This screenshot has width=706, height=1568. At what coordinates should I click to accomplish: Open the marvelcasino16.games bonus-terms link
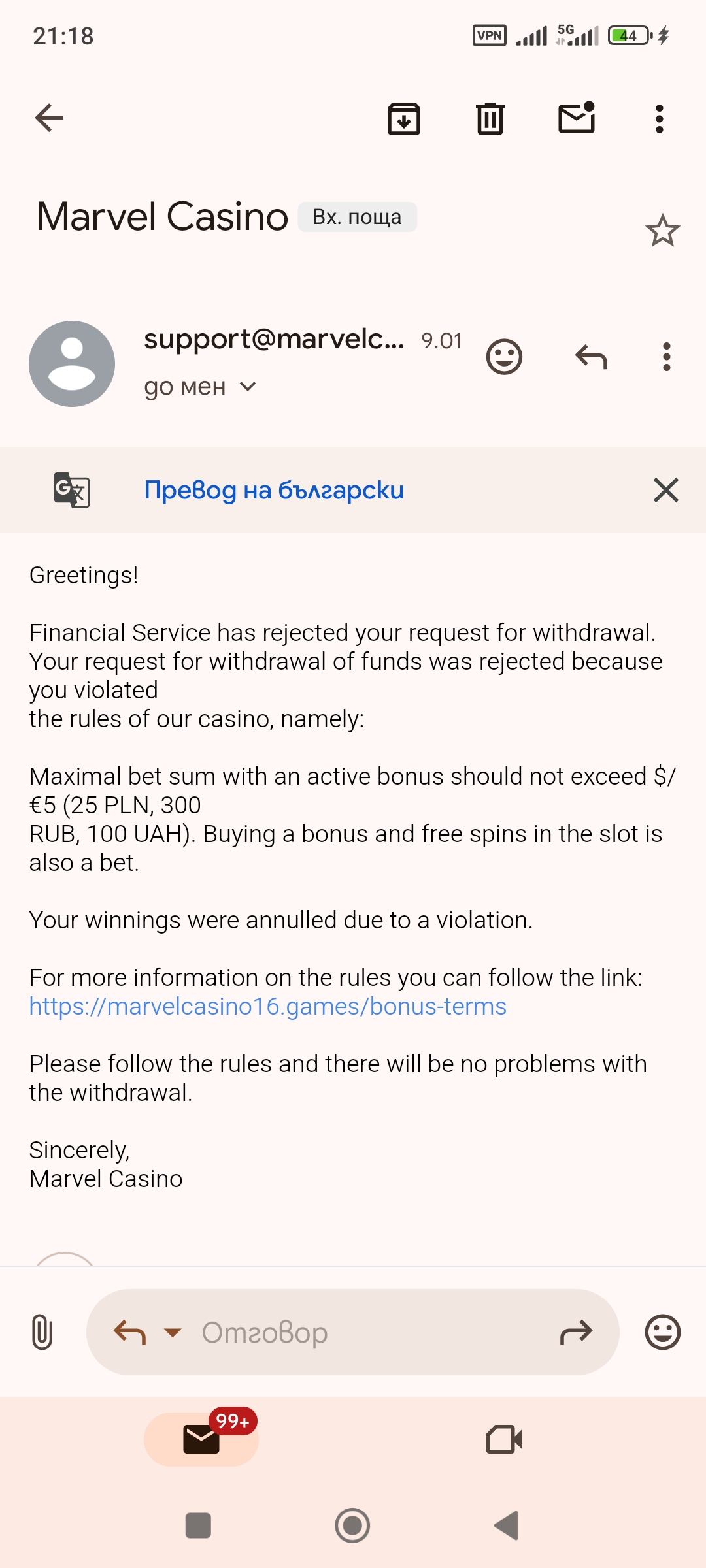[267, 1006]
